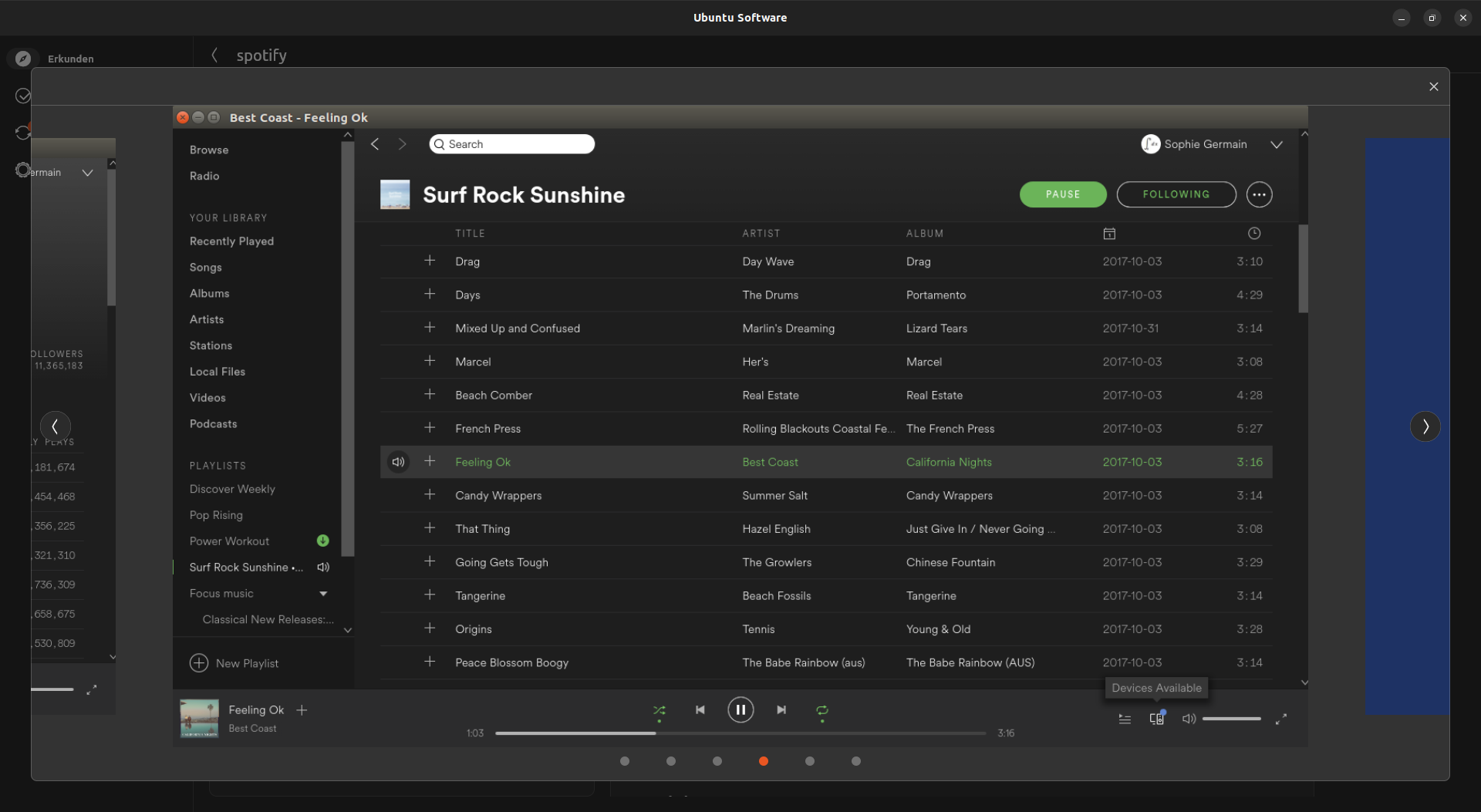1481x812 pixels.
Task: Click the Feeling Ok album cover thumbnail
Action: [x=199, y=719]
